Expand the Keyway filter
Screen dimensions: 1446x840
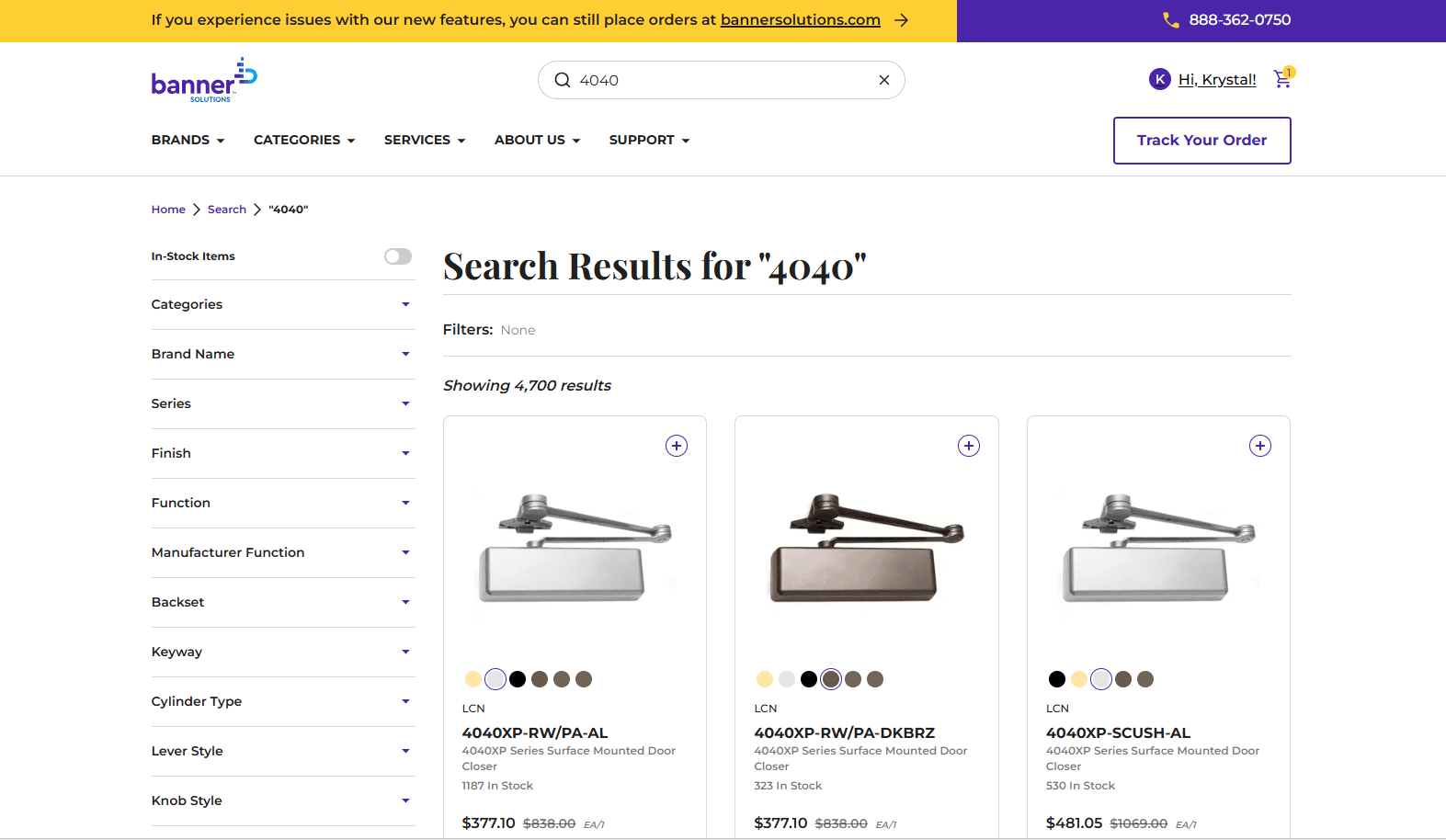[x=283, y=652]
